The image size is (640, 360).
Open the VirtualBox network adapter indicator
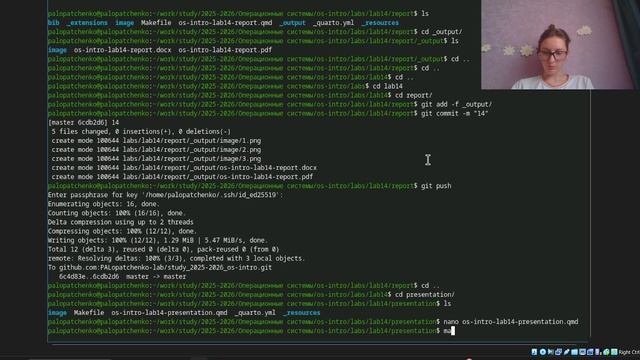558,352
